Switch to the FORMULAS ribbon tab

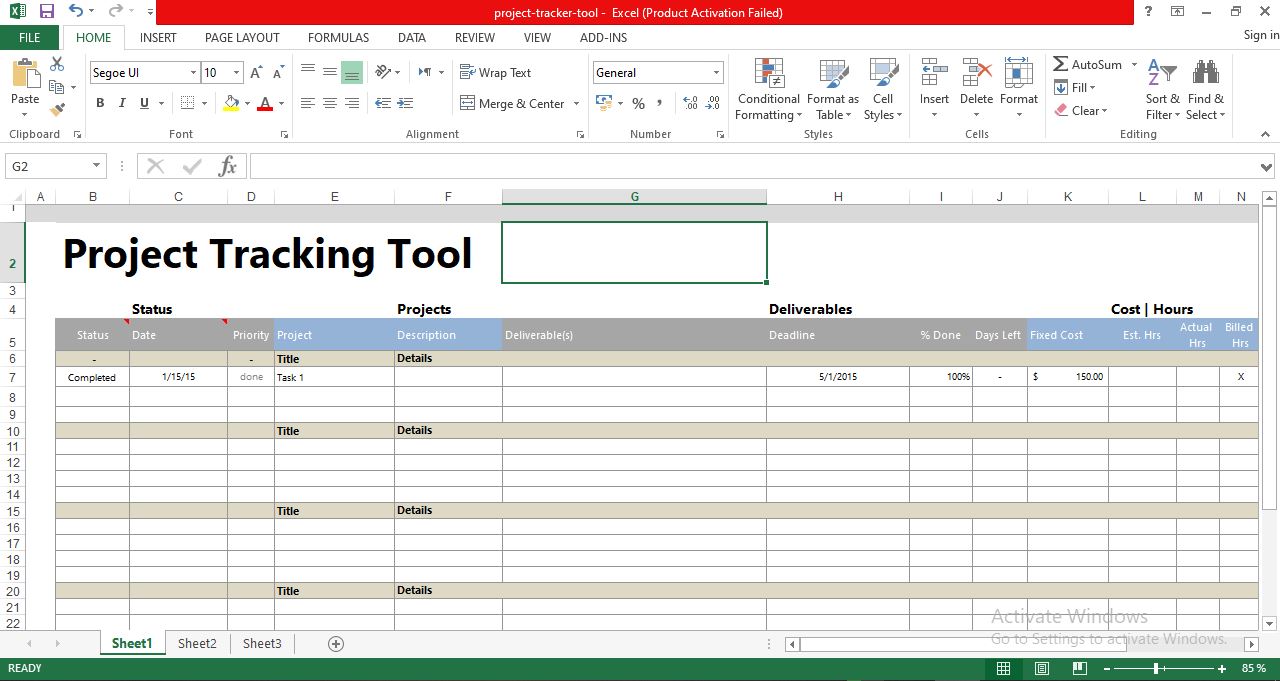coord(338,38)
